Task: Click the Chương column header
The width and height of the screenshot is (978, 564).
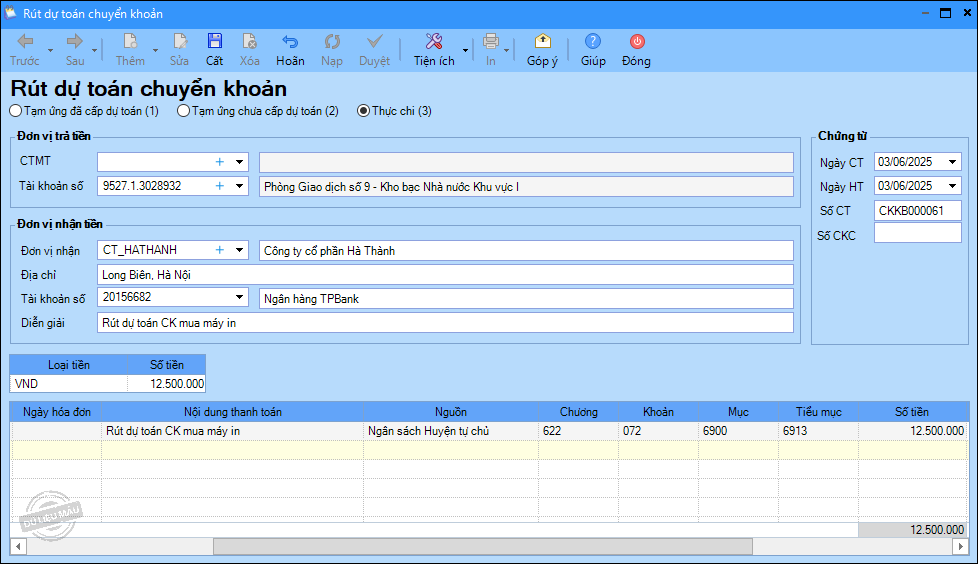Action: click(578, 412)
